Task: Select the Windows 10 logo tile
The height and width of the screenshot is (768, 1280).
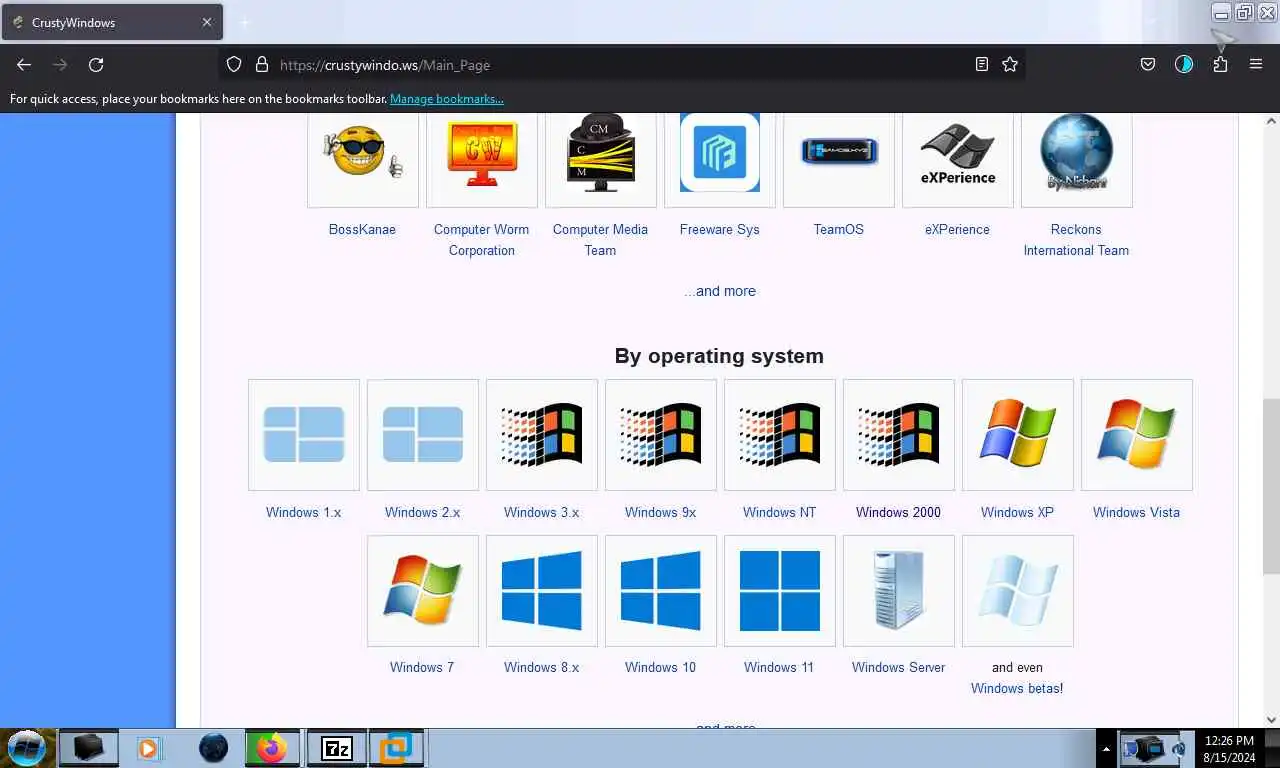Action: click(x=660, y=590)
